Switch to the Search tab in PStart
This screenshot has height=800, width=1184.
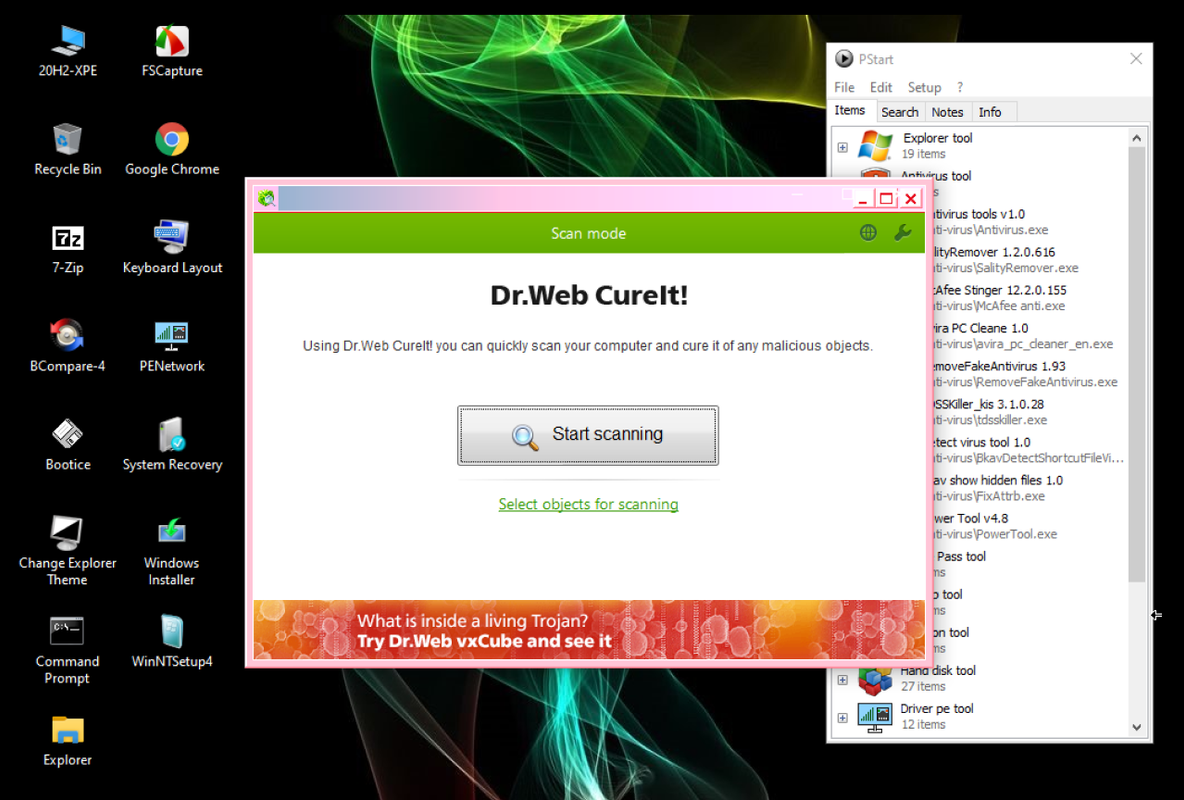pyautogui.click(x=900, y=112)
